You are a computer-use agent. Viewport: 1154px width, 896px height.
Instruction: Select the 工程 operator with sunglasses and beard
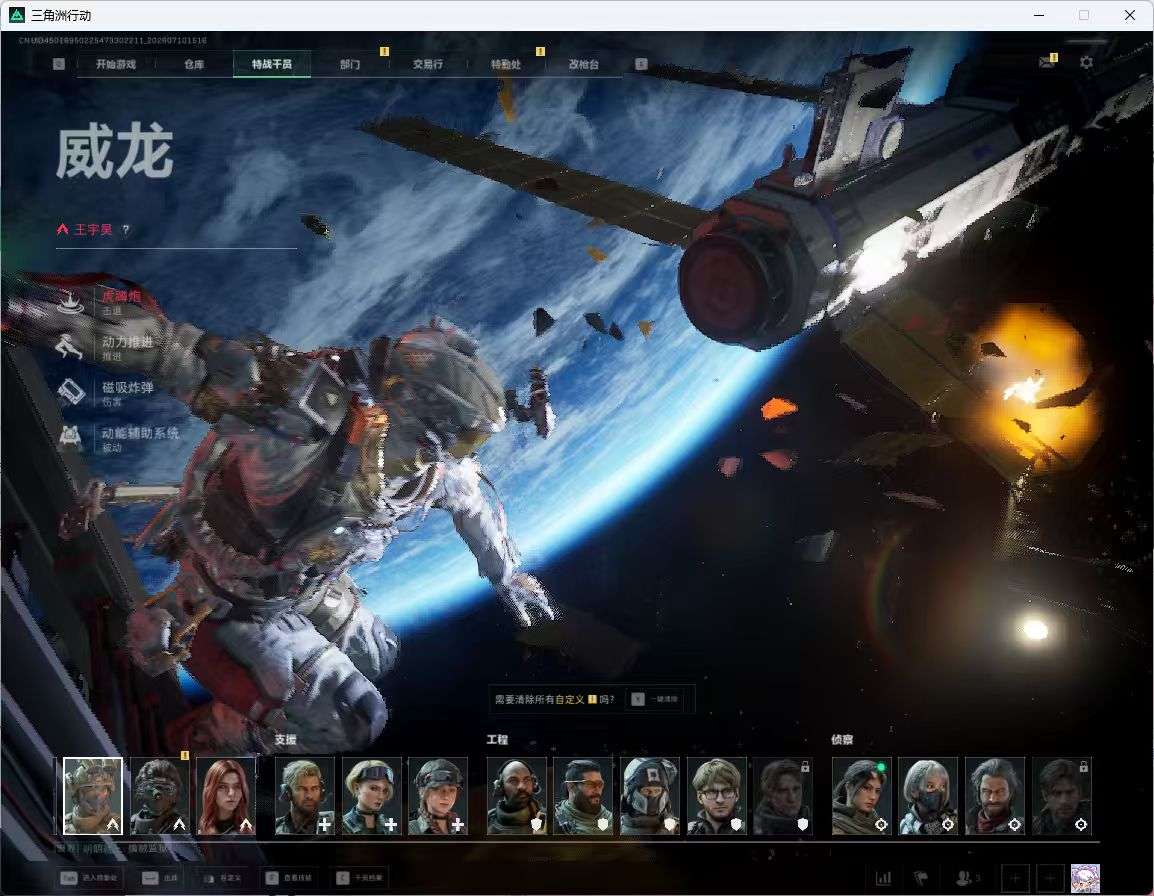[x=583, y=796]
